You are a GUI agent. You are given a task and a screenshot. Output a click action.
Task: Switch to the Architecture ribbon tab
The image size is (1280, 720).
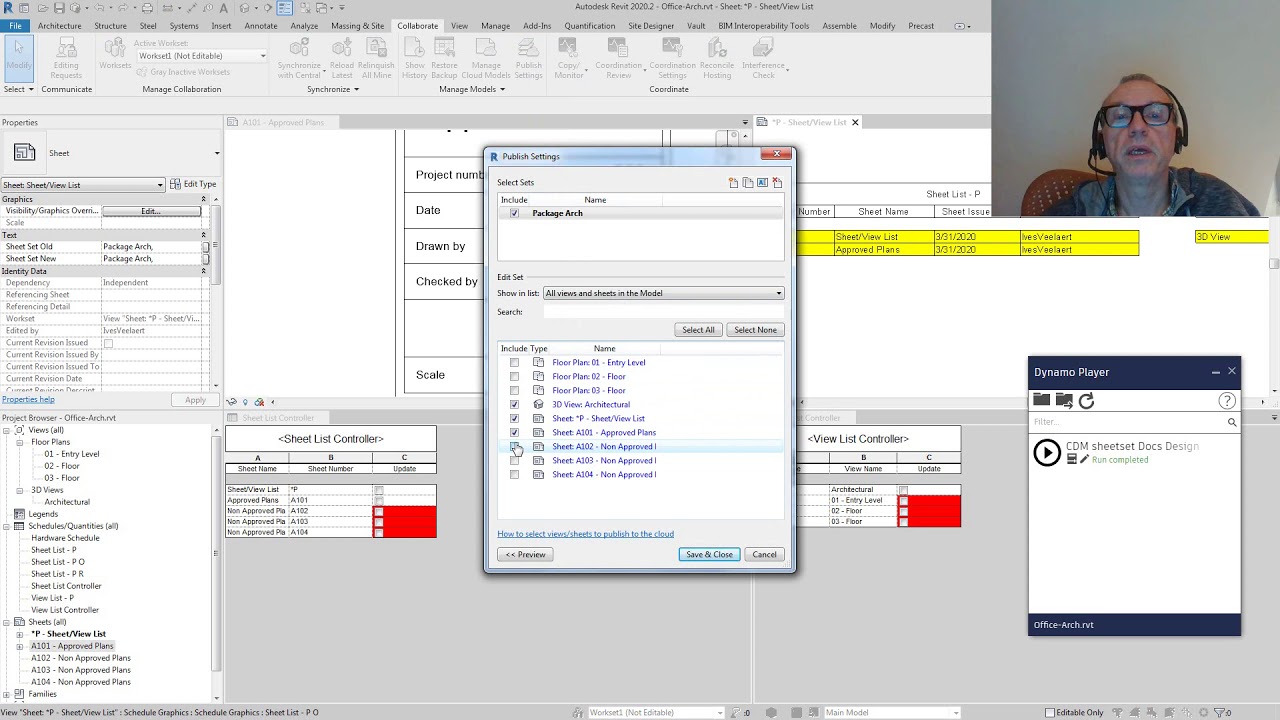pos(60,26)
